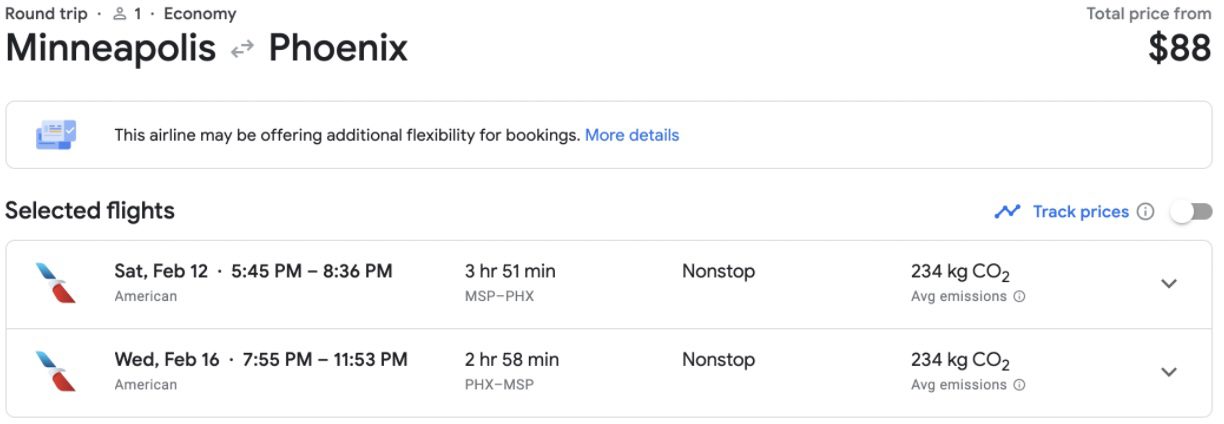1224x424 pixels.
Task: Open the More details link
Action: click(x=632, y=135)
